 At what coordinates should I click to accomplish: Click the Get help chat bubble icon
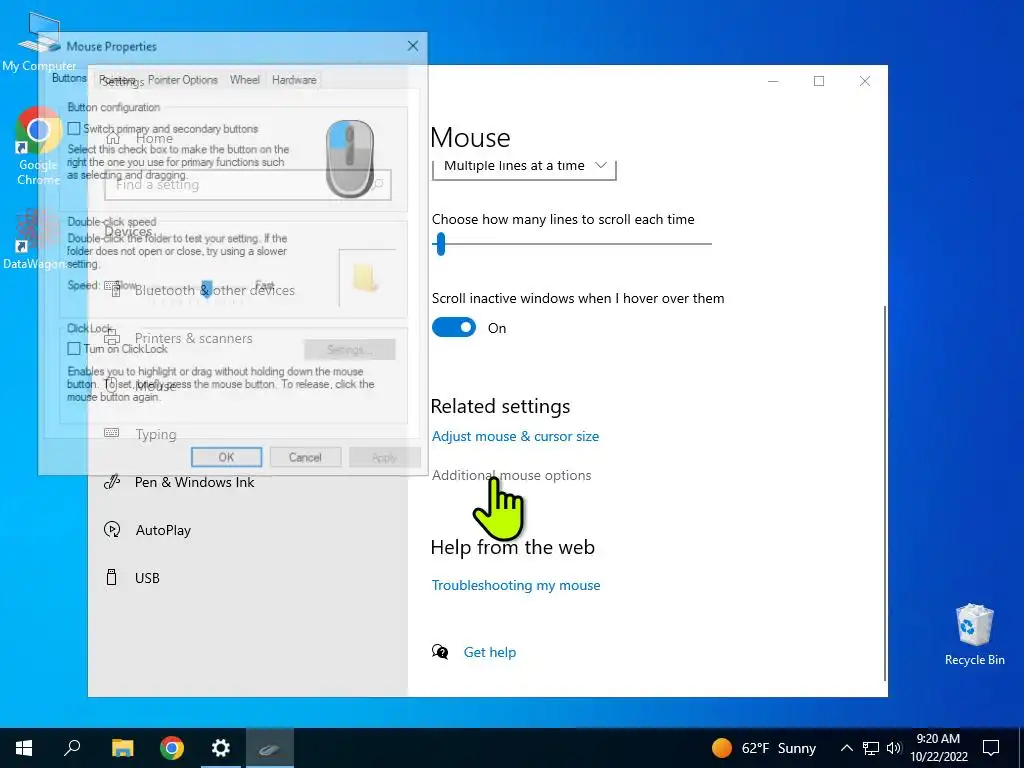tap(440, 652)
